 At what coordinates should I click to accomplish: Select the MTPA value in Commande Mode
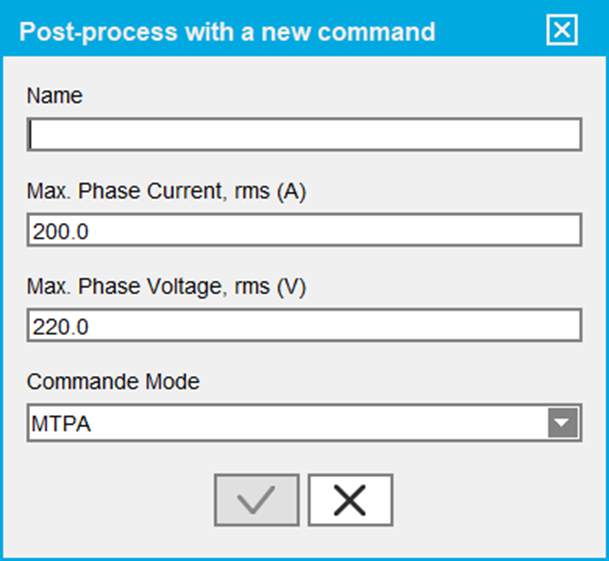point(62,424)
